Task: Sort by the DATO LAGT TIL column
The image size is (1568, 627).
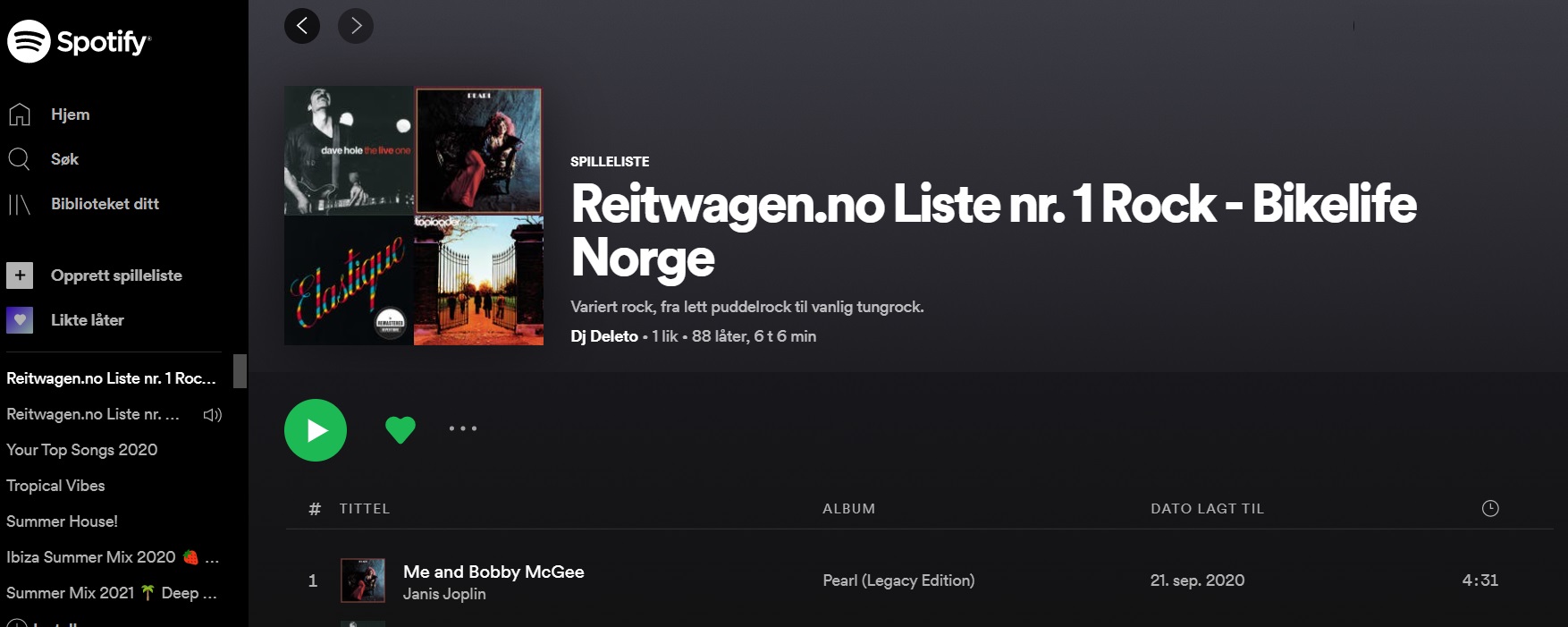Action: point(1207,508)
